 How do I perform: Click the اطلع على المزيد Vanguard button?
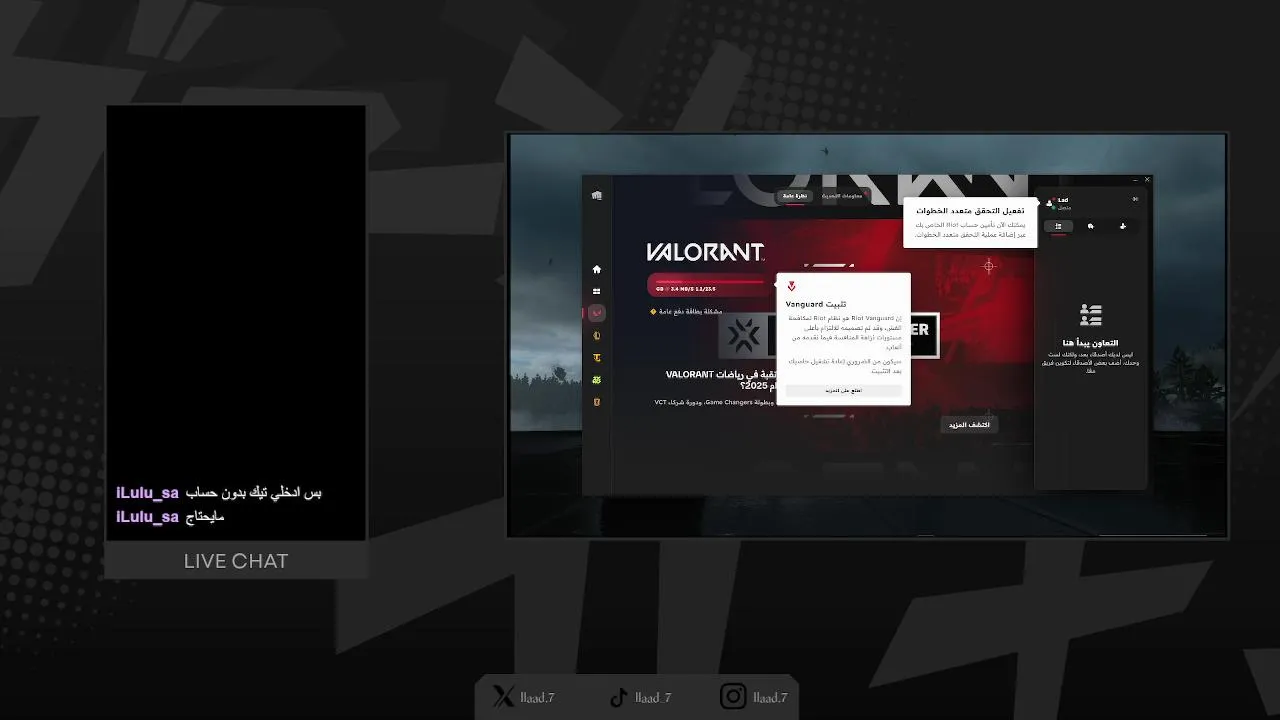[843, 391]
